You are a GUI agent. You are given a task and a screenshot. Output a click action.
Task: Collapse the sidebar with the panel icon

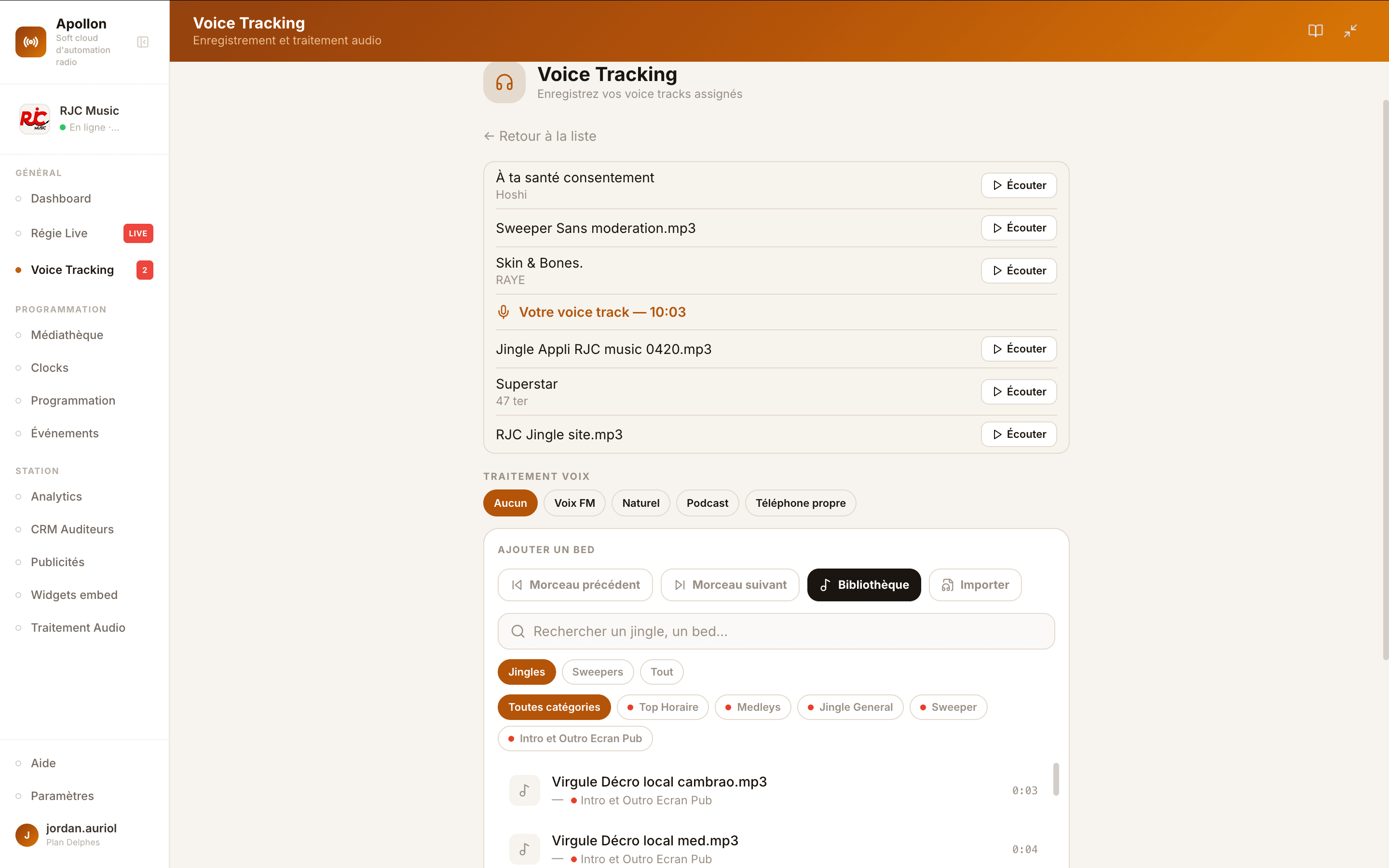pos(143,42)
